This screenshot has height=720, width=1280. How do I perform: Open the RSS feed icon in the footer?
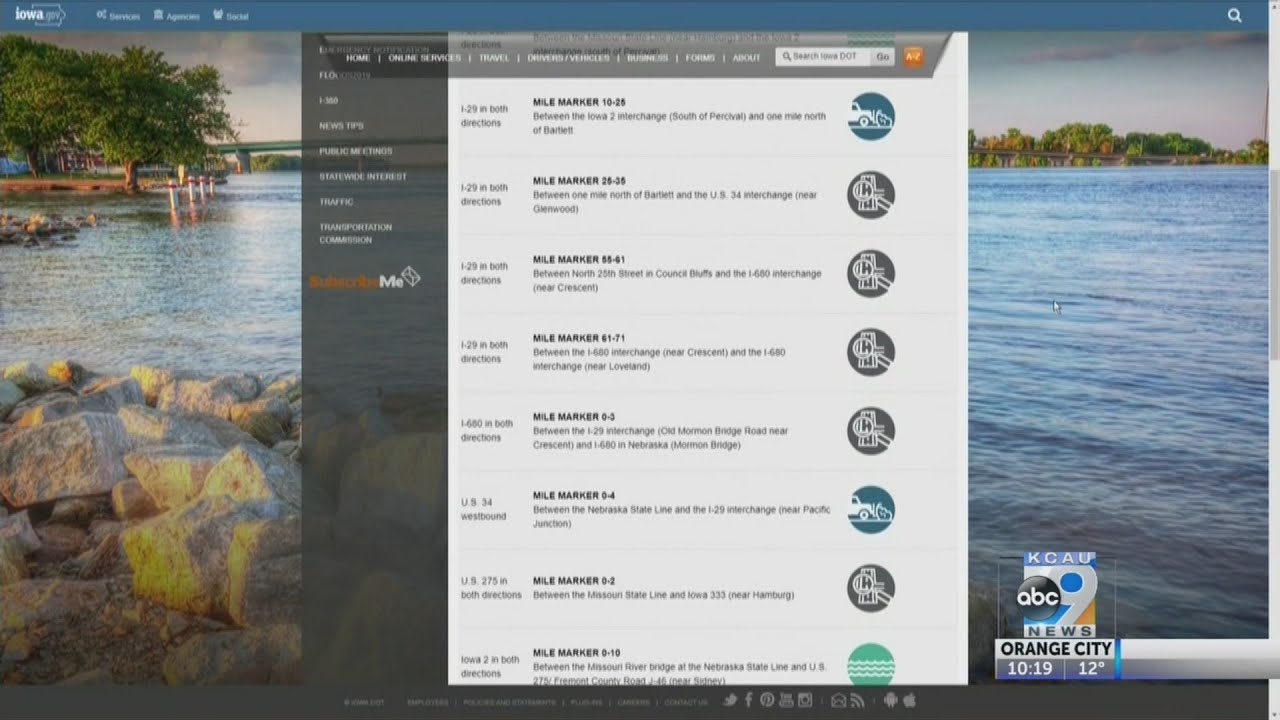coord(859,700)
